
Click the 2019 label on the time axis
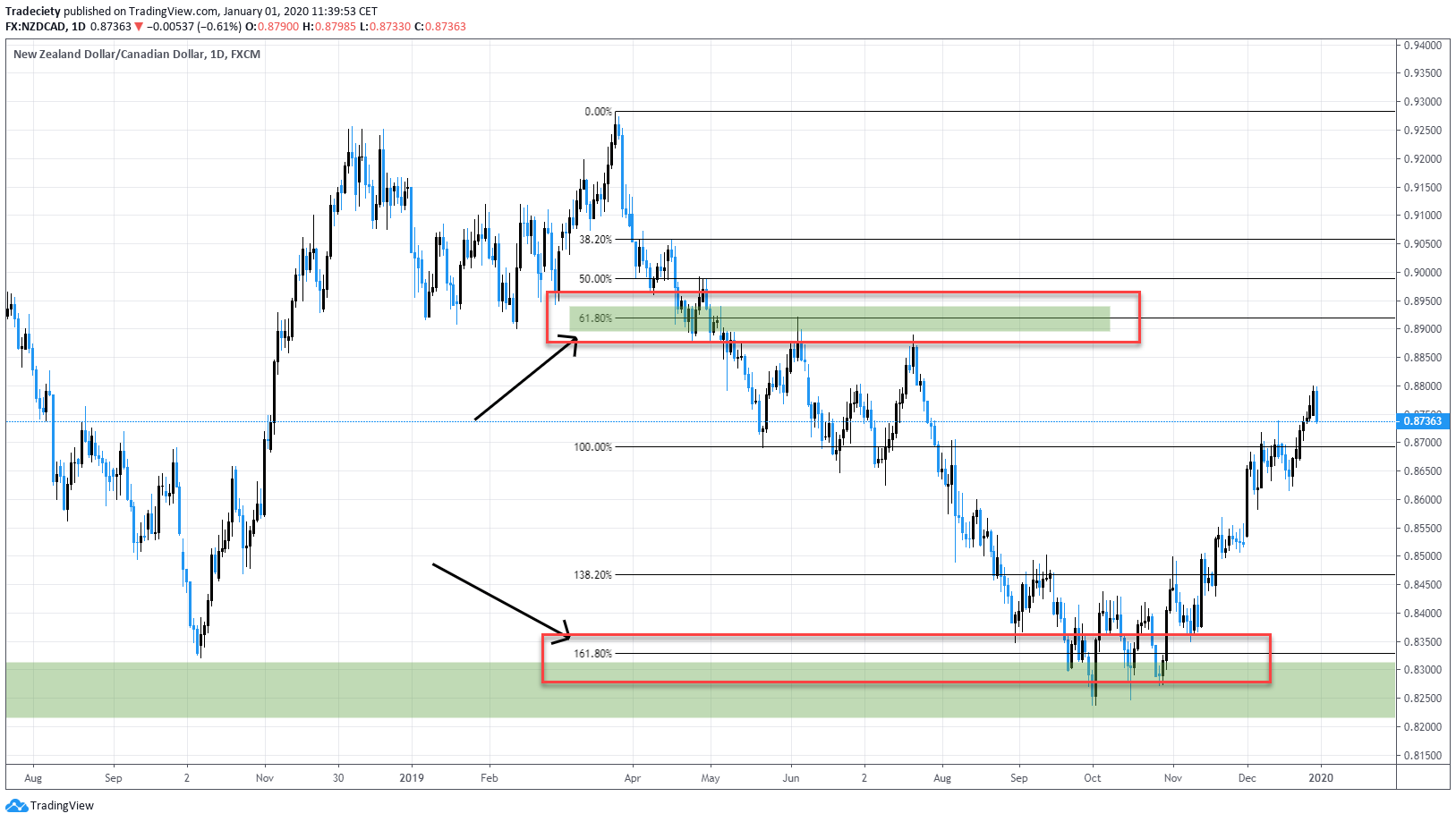[x=412, y=778]
